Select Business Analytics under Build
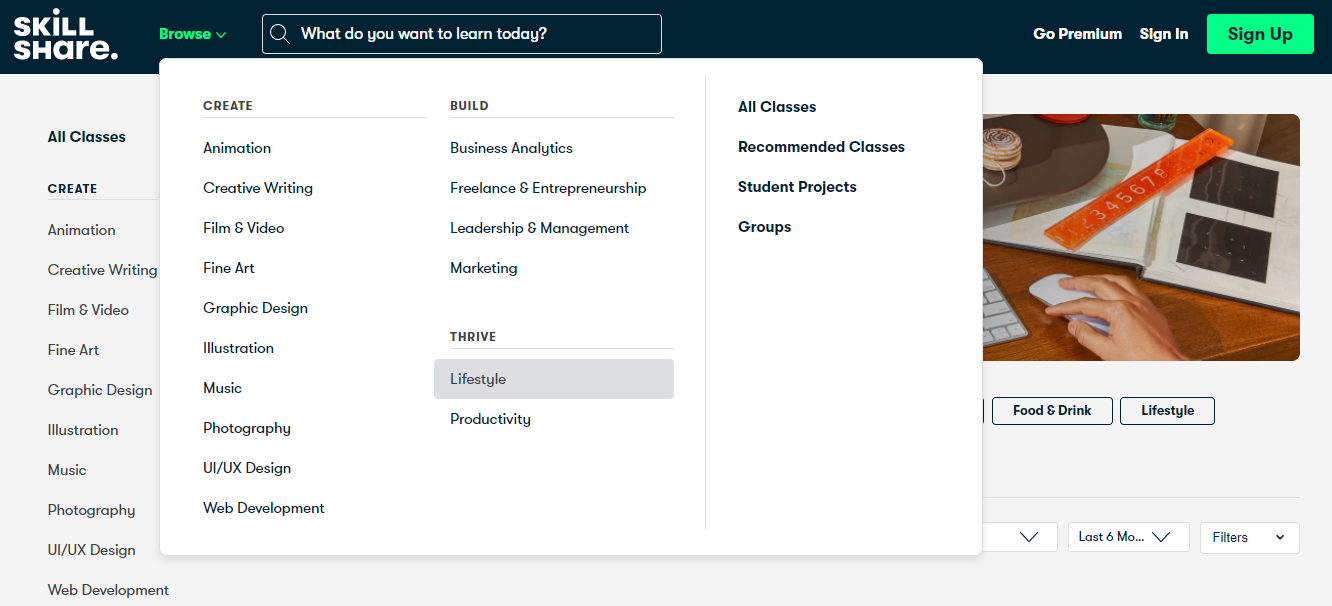The height and width of the screenshot is (606, 1332). click(x=511, y=148)
